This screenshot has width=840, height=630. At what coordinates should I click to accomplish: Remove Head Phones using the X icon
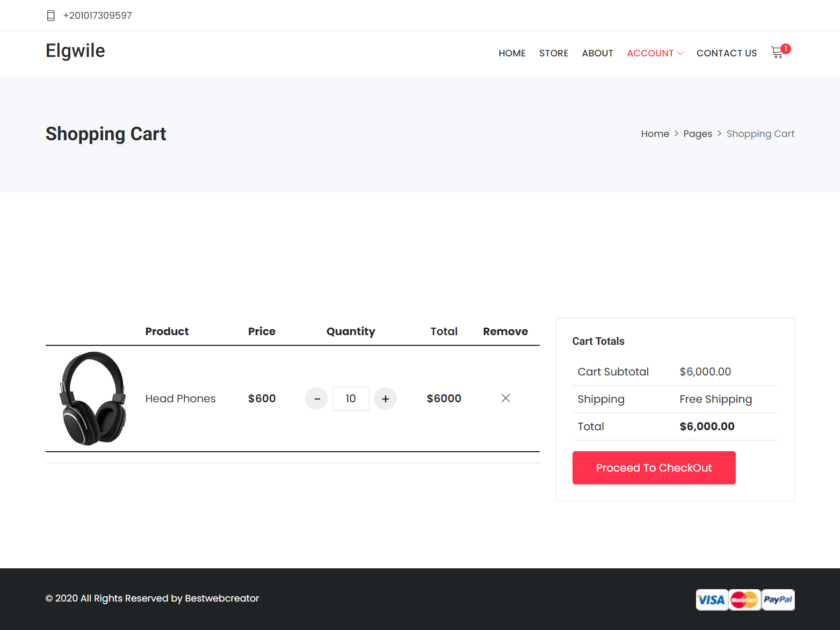click(505, 398)
